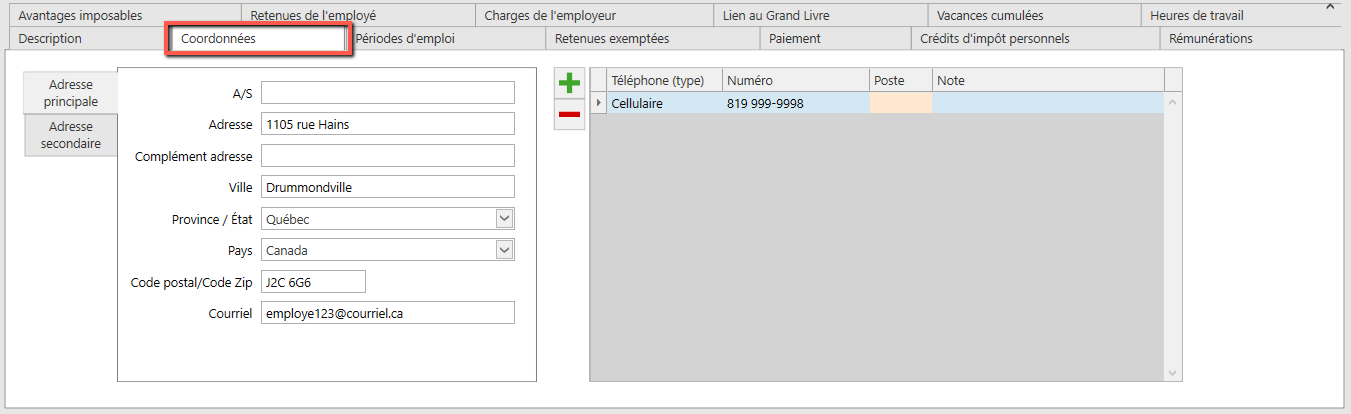The width and height of the screenshot is (1351, 414).
Task: Go to the Lien au Grand Livre tab
Action: click(x=819, y=15)
